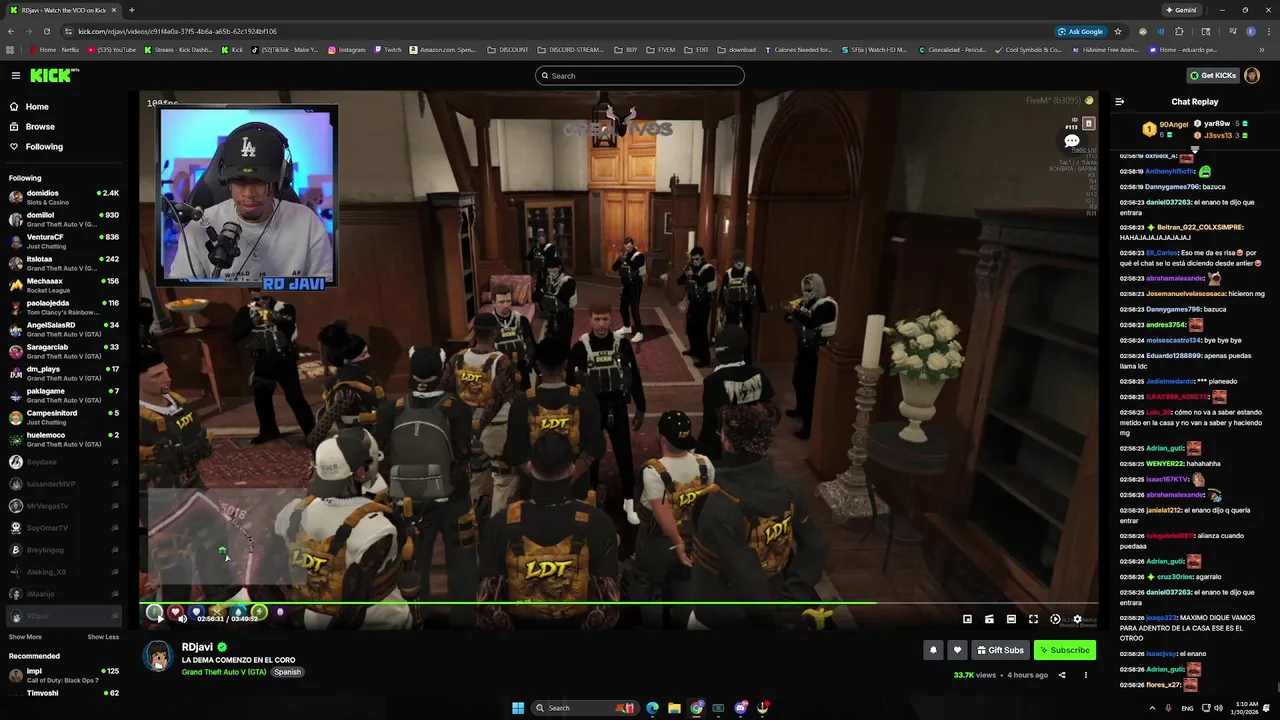Go to Home in Kick sidebar

pyautogui.click(x=37, y=107)
